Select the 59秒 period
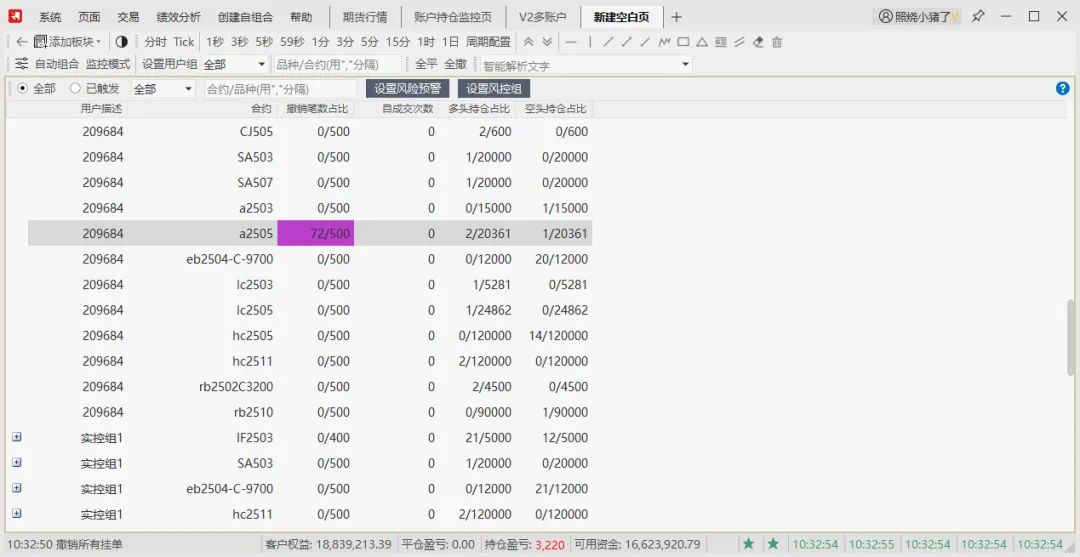The image size is (1080, 557). 292,42
